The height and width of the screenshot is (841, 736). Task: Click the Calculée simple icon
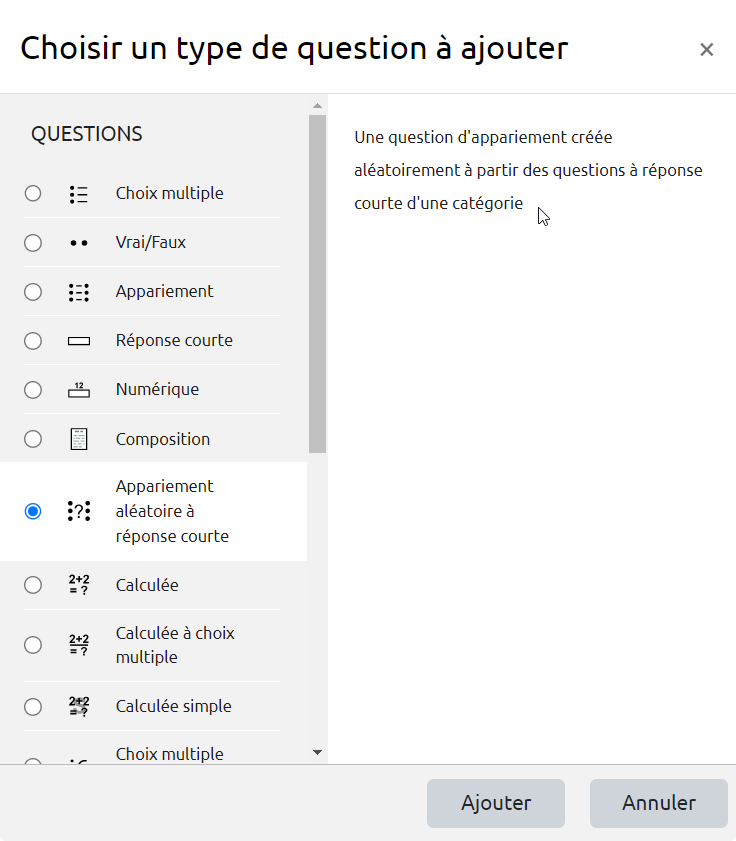[79, 706]
